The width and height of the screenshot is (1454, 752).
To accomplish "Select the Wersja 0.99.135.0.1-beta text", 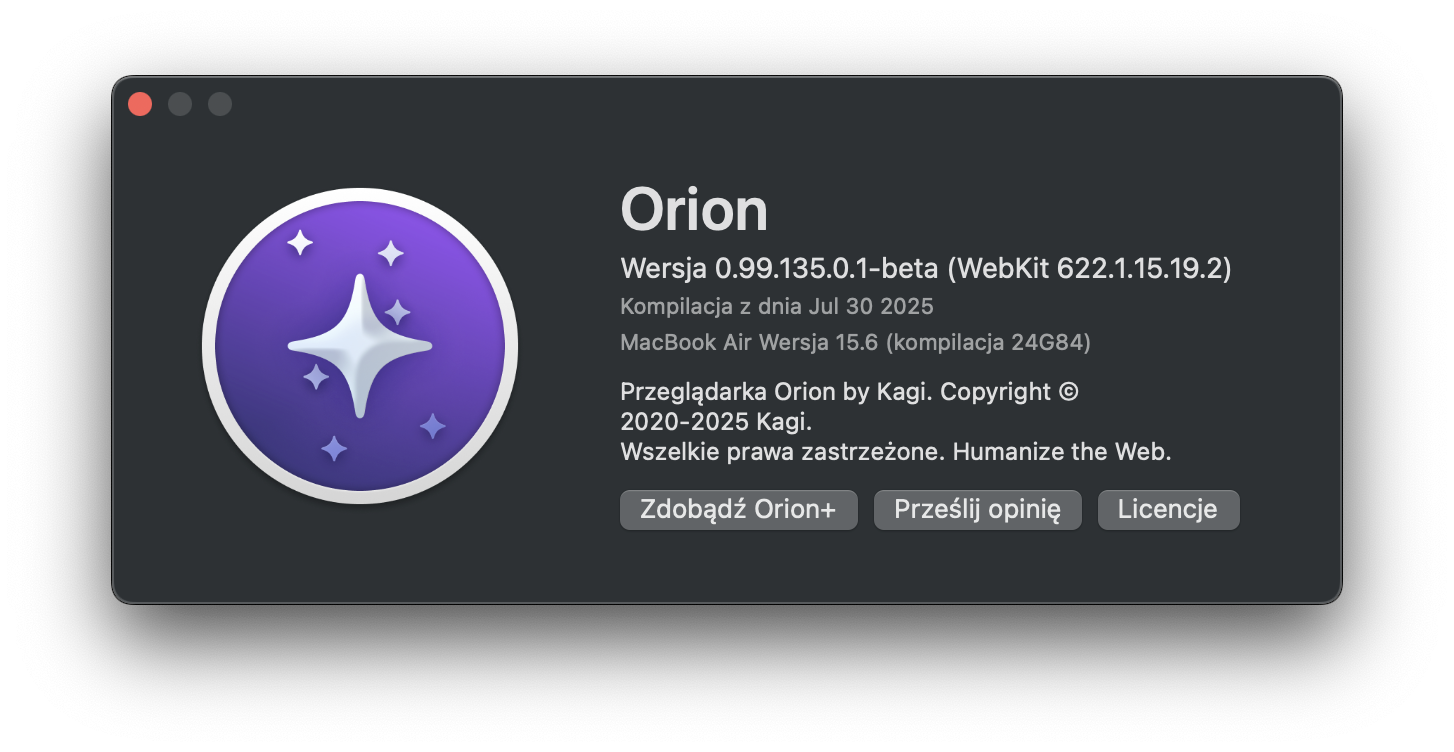I will coord(779,269).
